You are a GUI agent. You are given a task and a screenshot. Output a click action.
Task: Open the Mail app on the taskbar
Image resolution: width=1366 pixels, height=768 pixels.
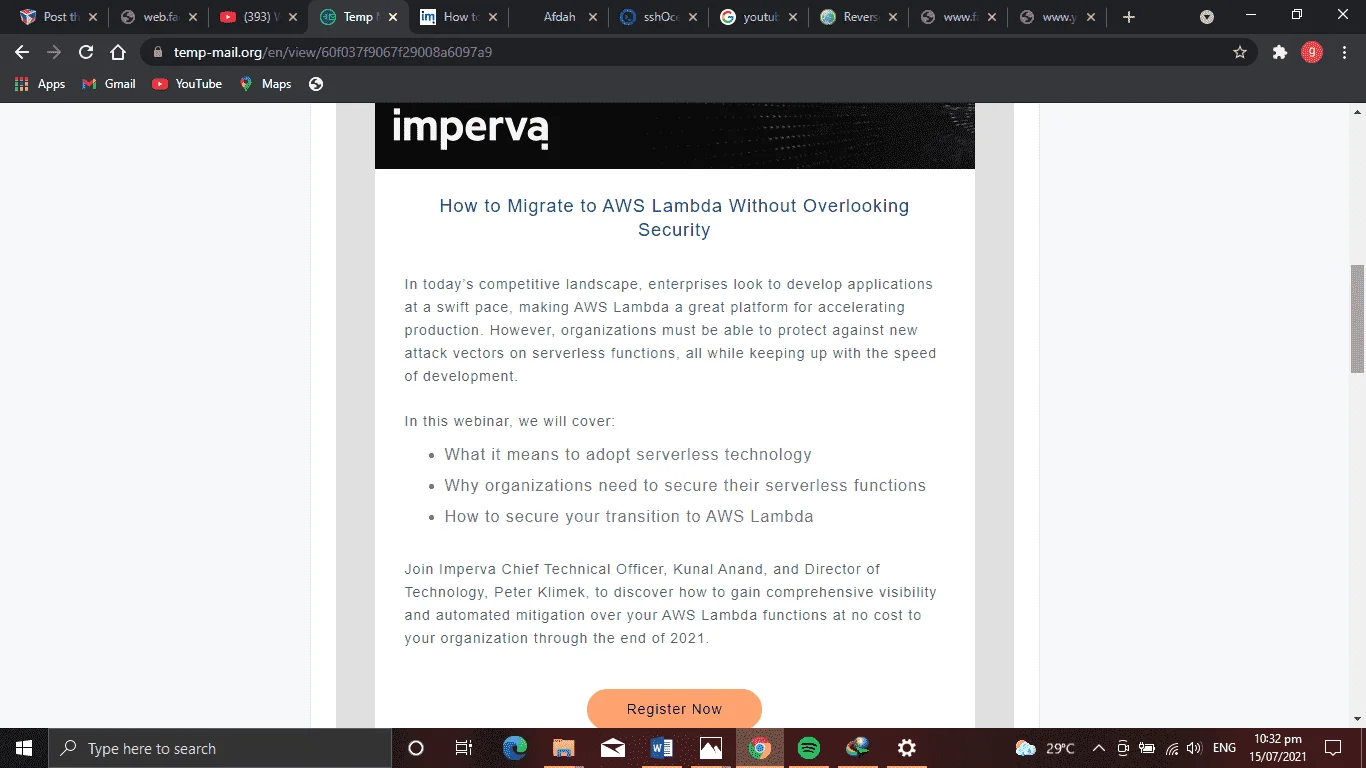coord(613,748)
